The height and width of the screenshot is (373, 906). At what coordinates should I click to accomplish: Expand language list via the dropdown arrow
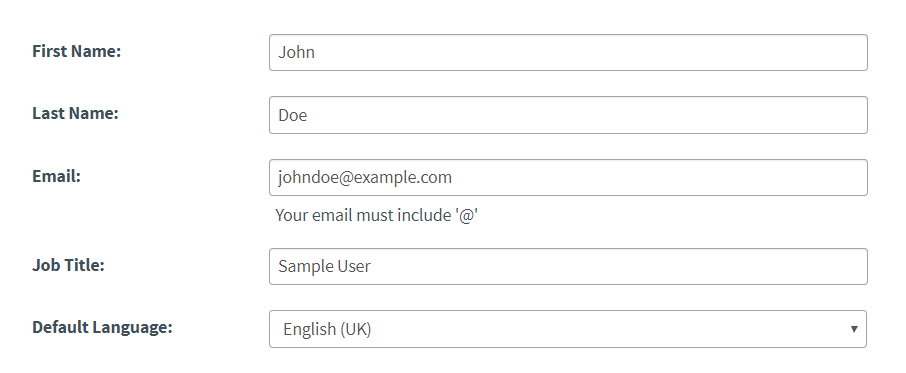point(854,329)
